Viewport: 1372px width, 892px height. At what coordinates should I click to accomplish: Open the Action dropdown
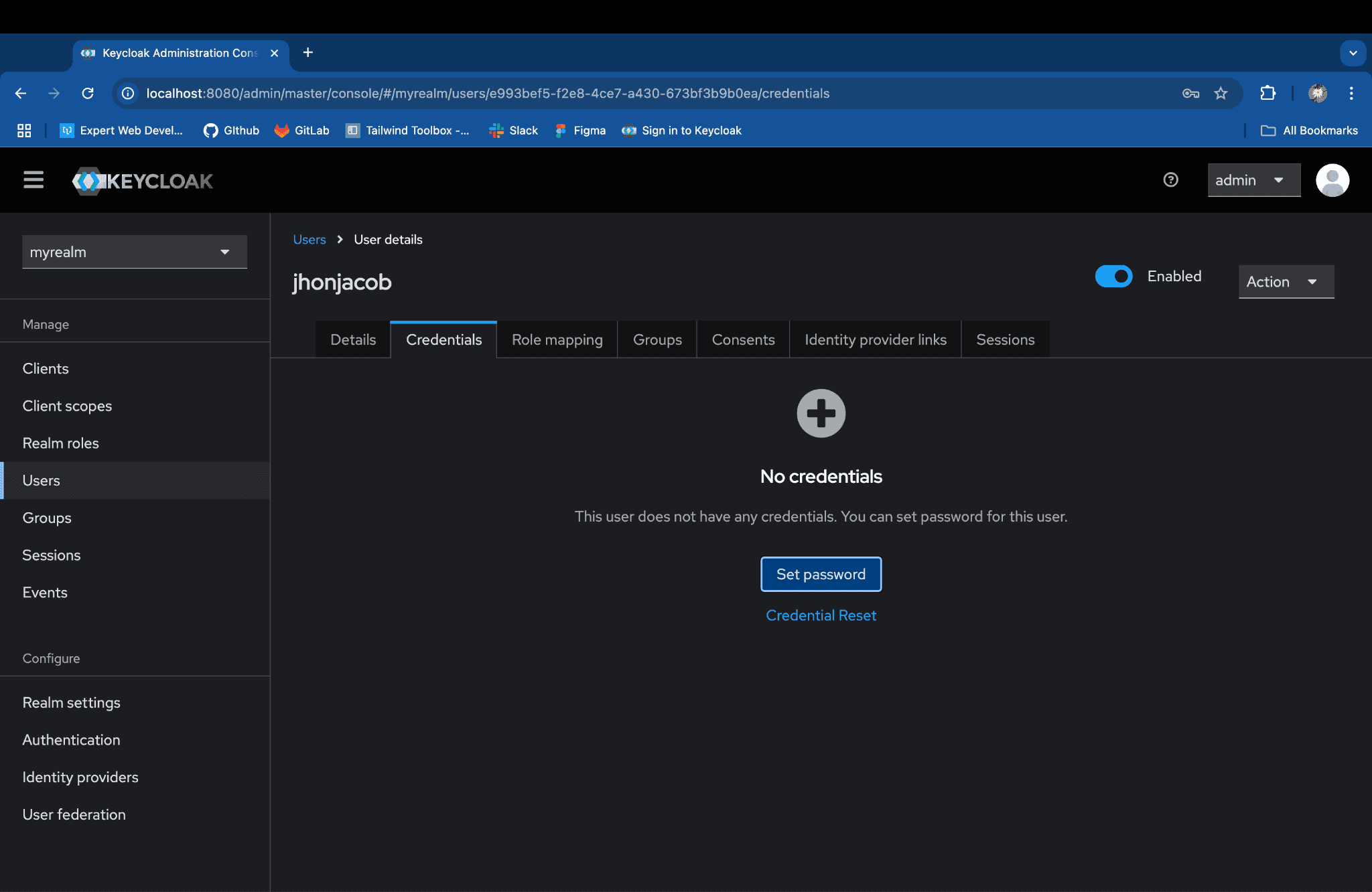(x=1286, y=282)
